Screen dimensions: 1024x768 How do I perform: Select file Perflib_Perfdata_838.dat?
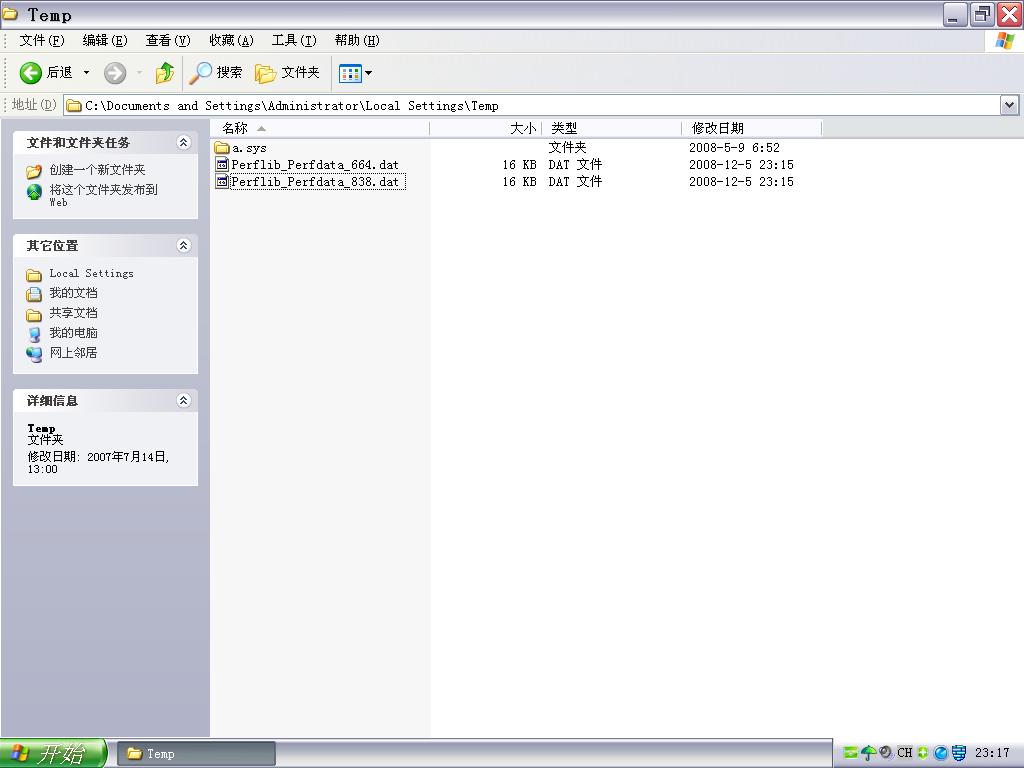[x=317, y=182]
